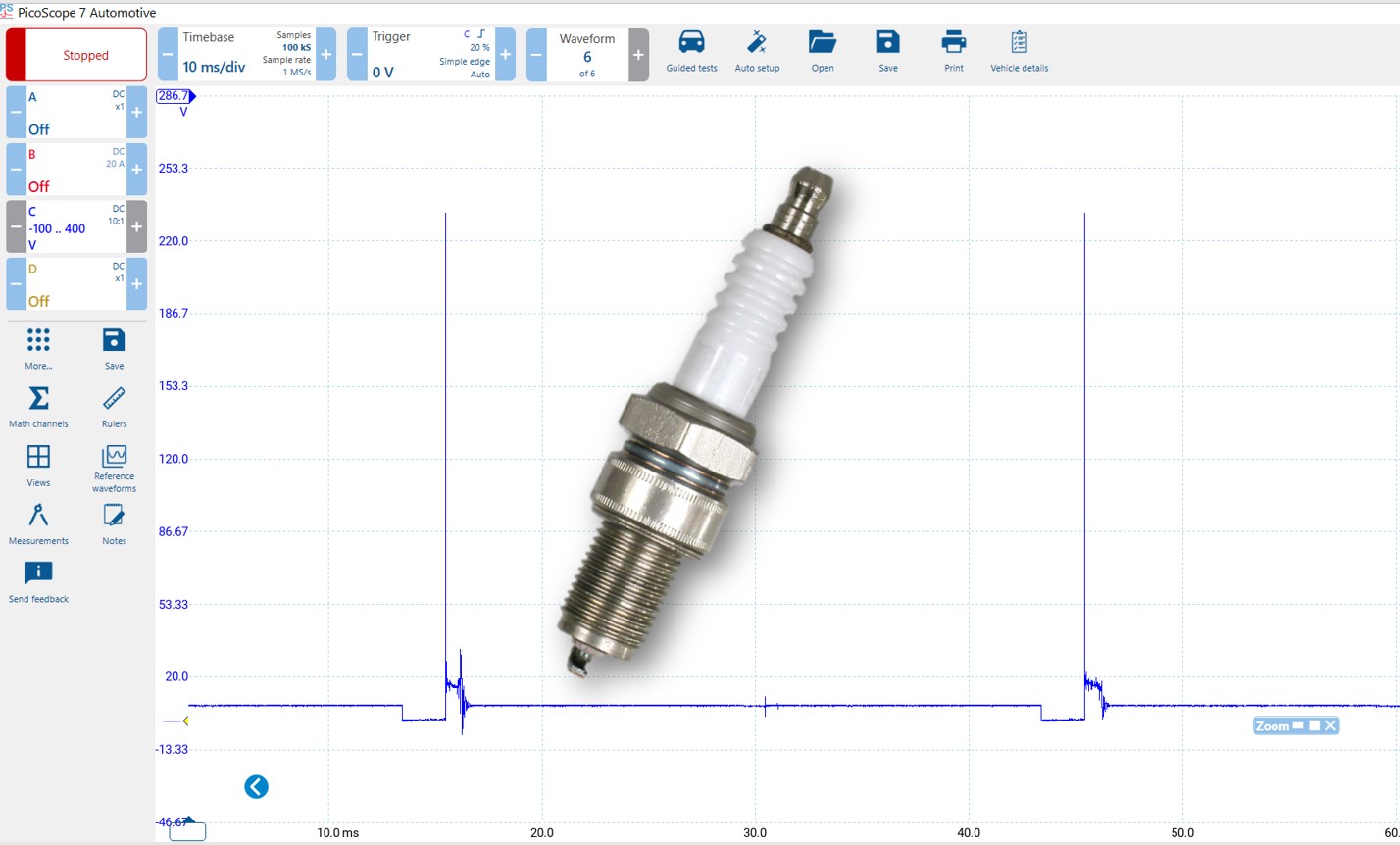Go to the next waveform buffer

click(638, 55)
